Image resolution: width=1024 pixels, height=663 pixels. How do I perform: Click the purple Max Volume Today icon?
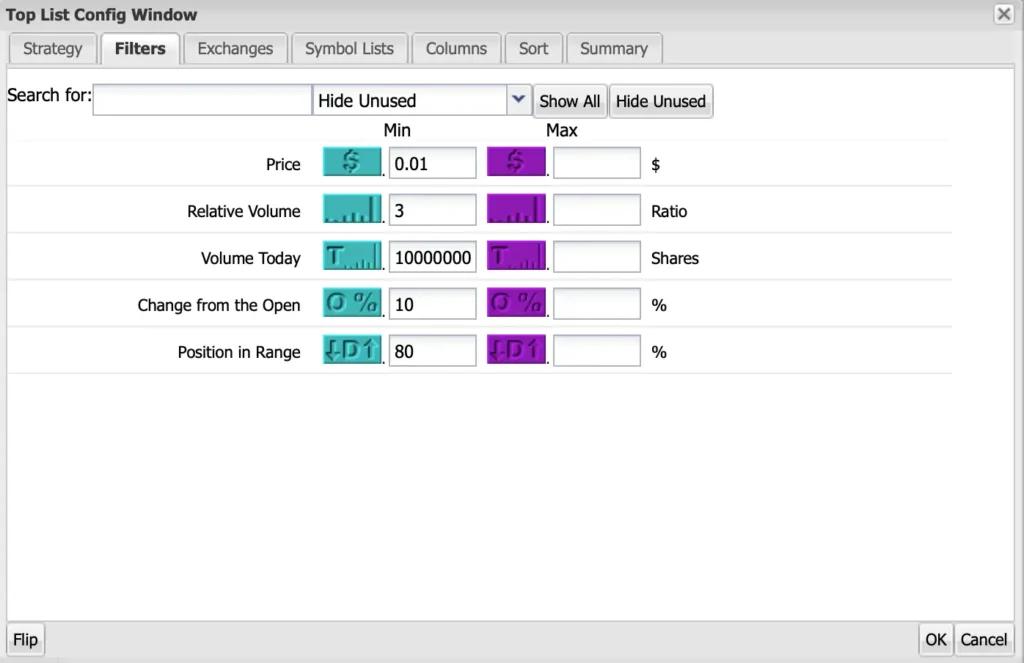516,257
